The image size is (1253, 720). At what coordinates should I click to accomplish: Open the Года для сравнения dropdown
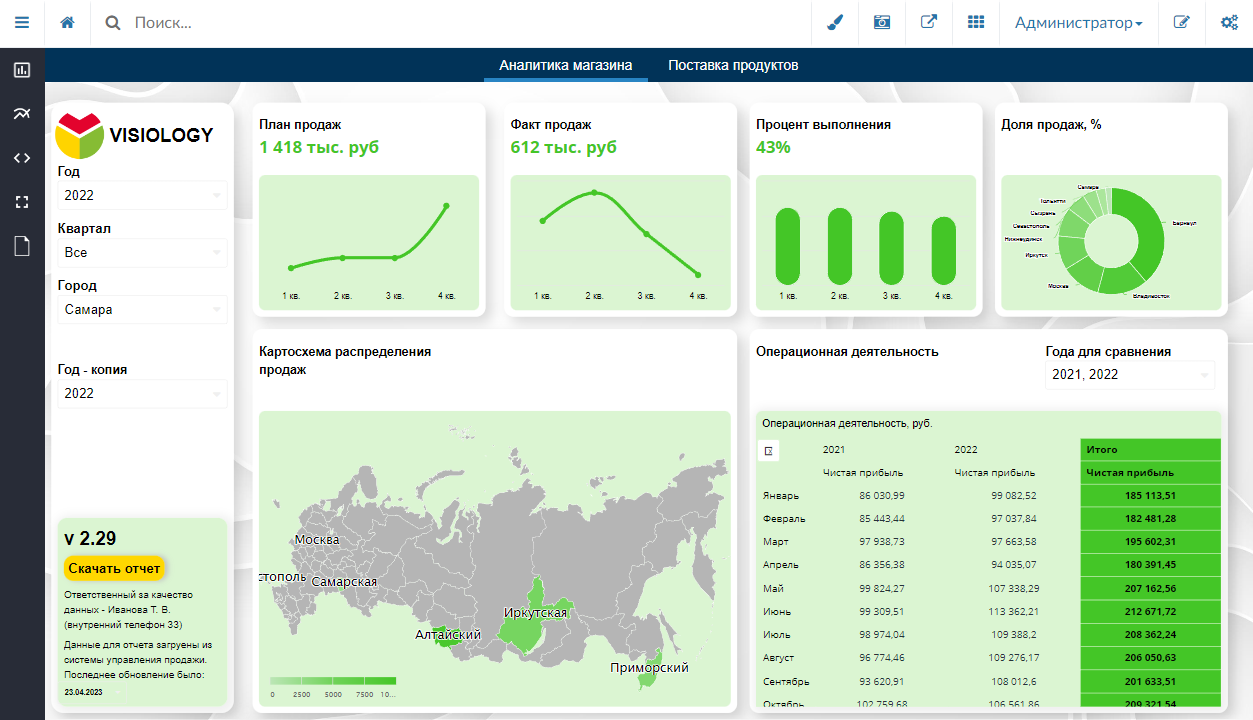click(1130, 375)
